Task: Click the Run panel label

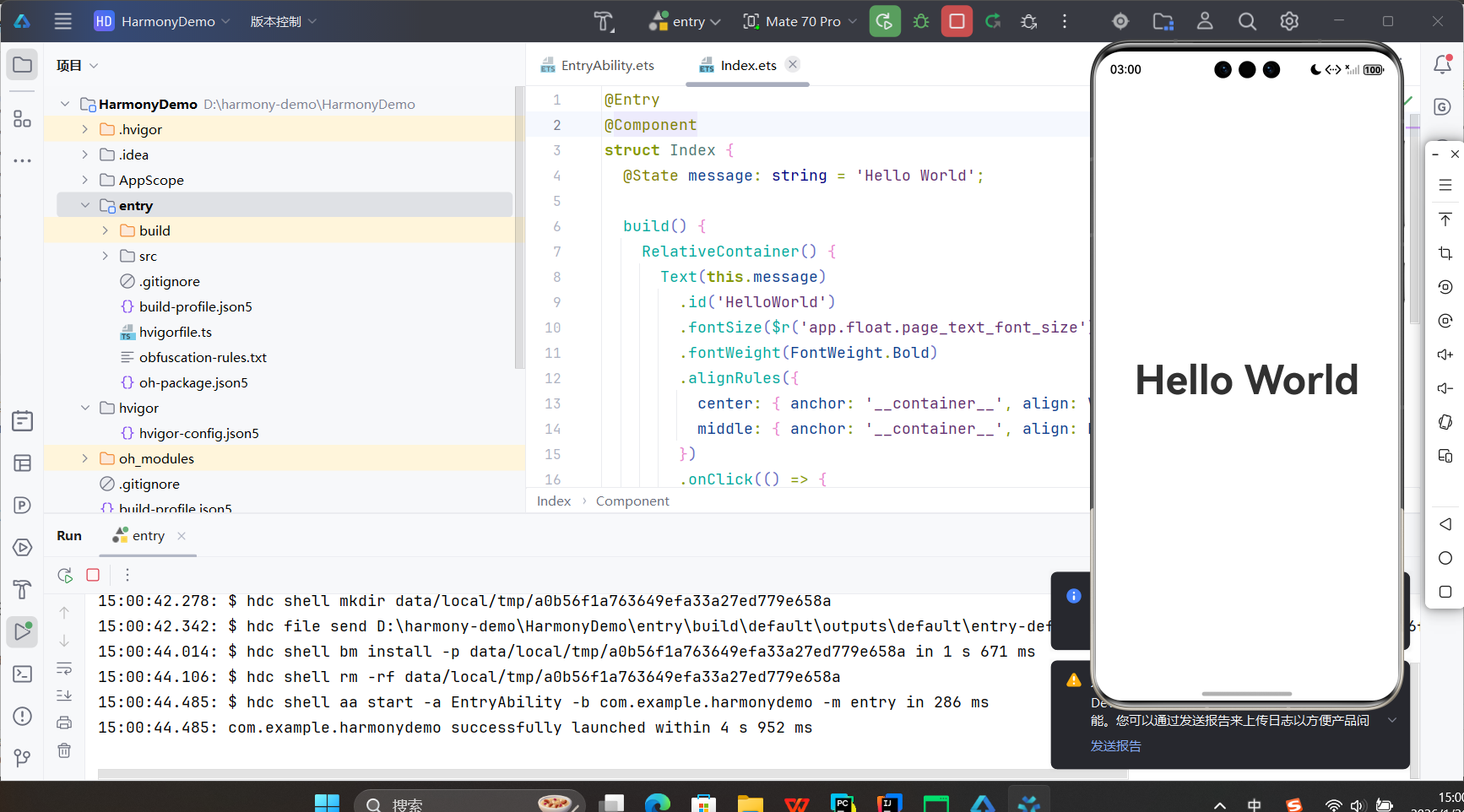Action: click(x=69, y=535)
